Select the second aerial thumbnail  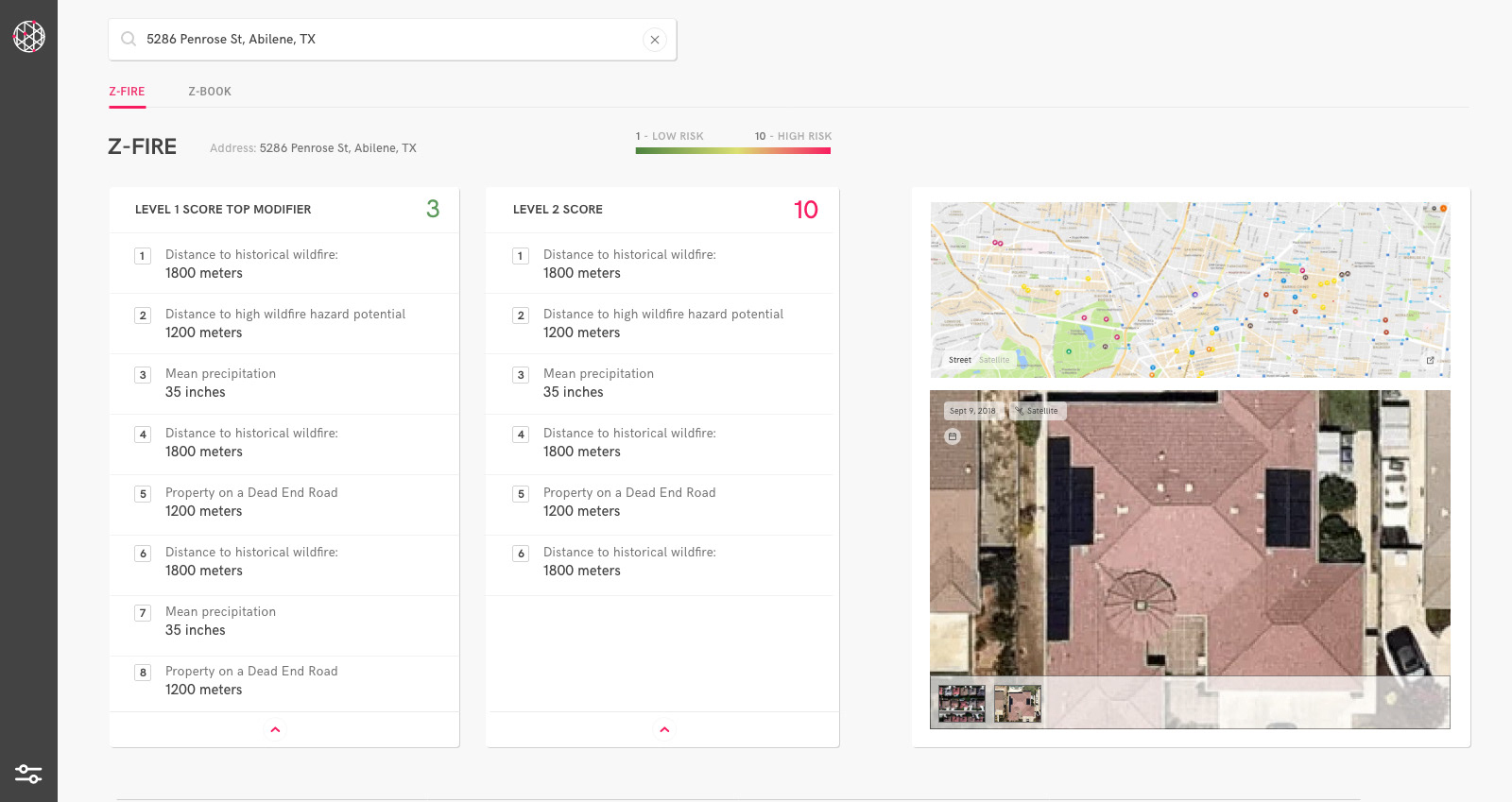point(1018,704)
